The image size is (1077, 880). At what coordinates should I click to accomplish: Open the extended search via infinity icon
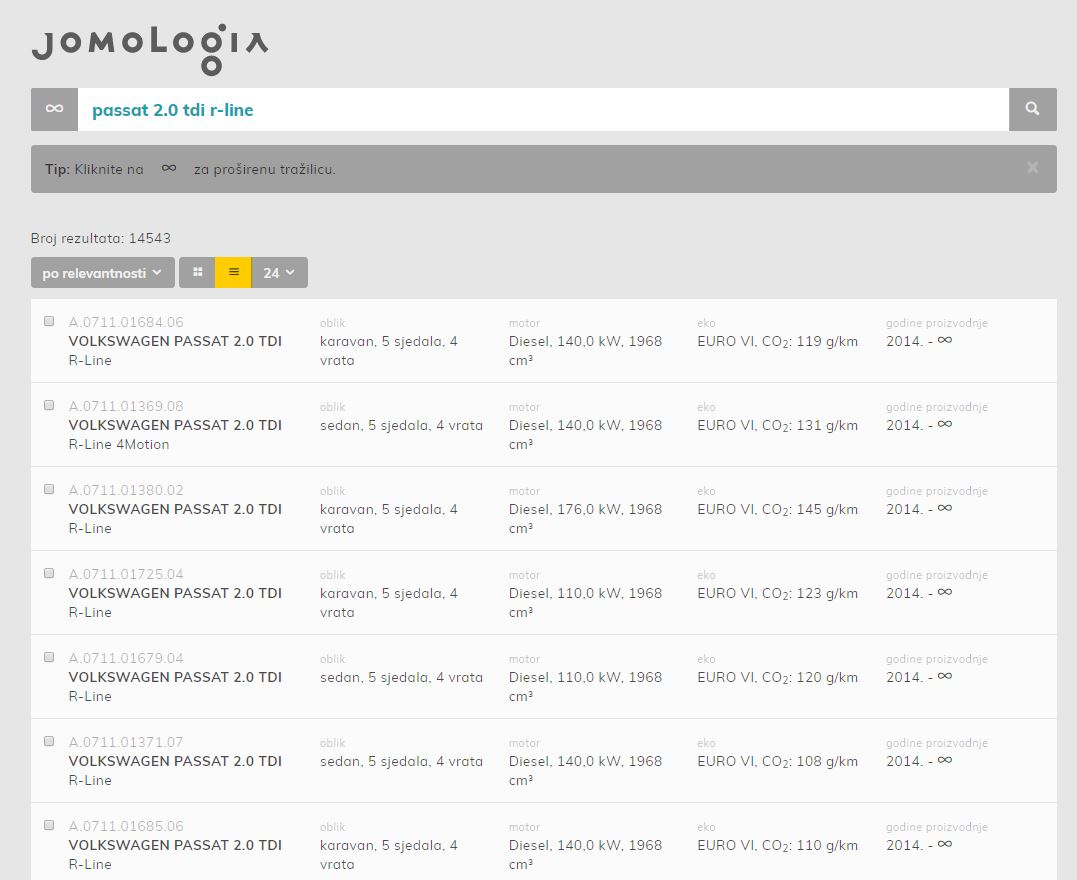pos(54,109)
